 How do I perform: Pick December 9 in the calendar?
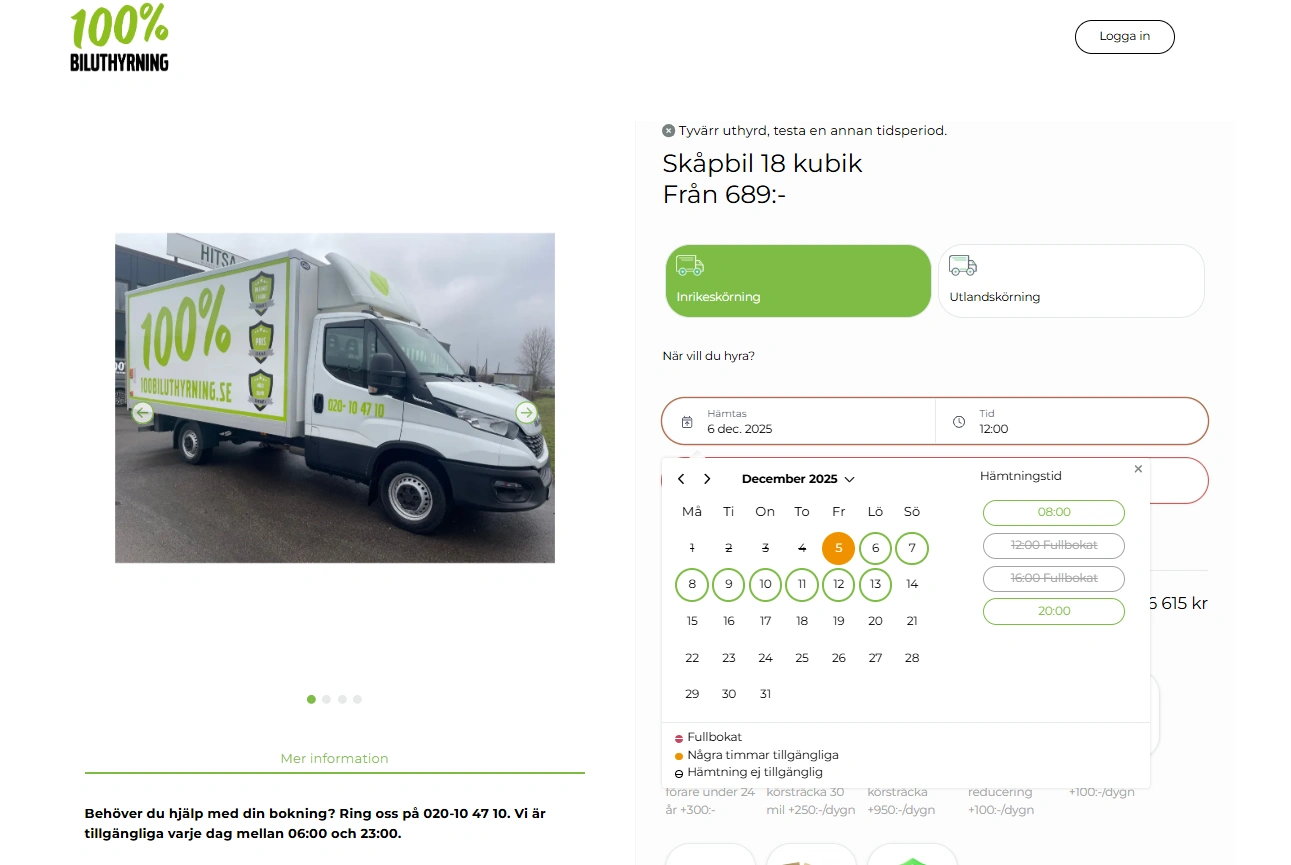[729, 584]
